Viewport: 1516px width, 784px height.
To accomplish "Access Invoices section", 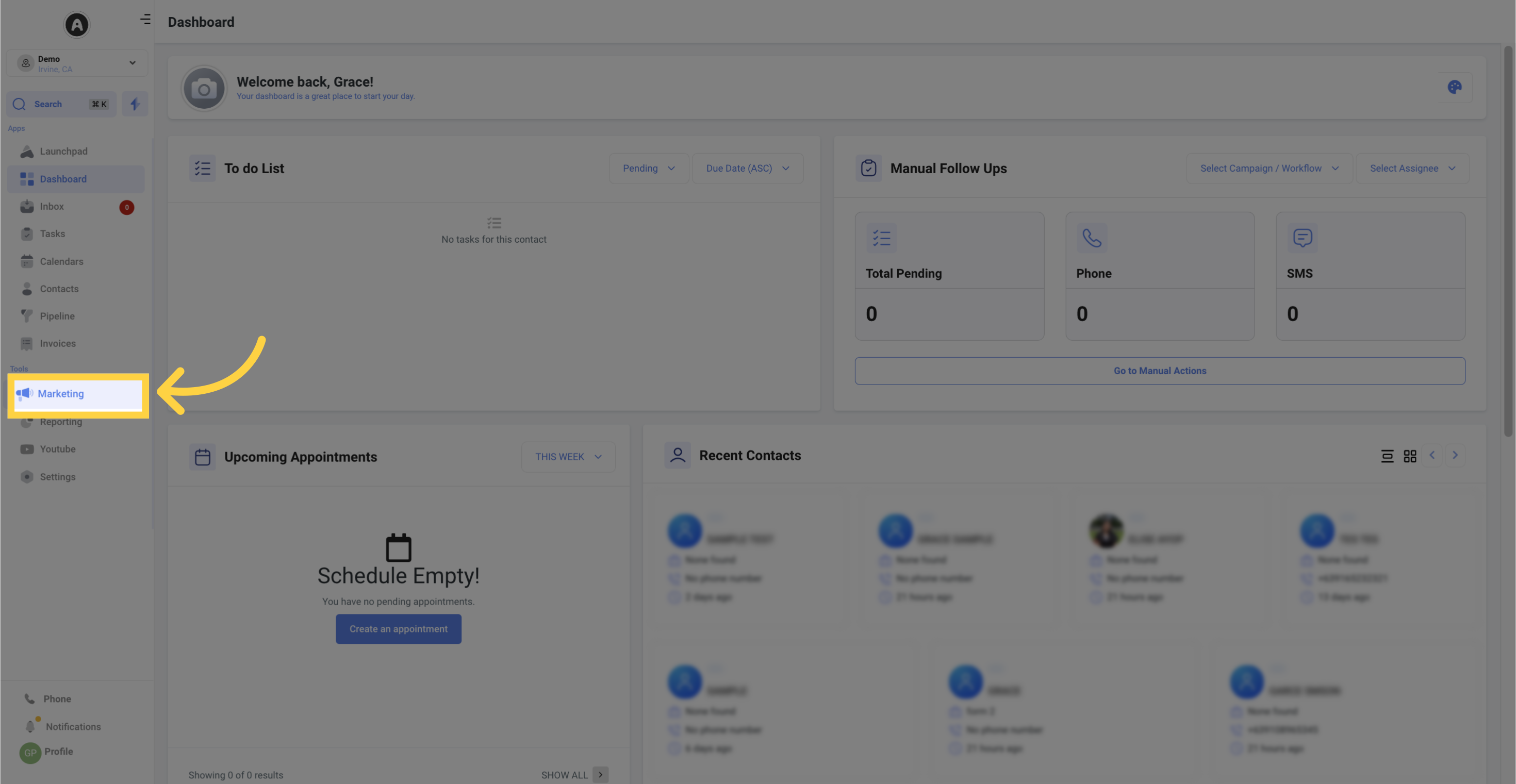I will (x=57, y=344).
